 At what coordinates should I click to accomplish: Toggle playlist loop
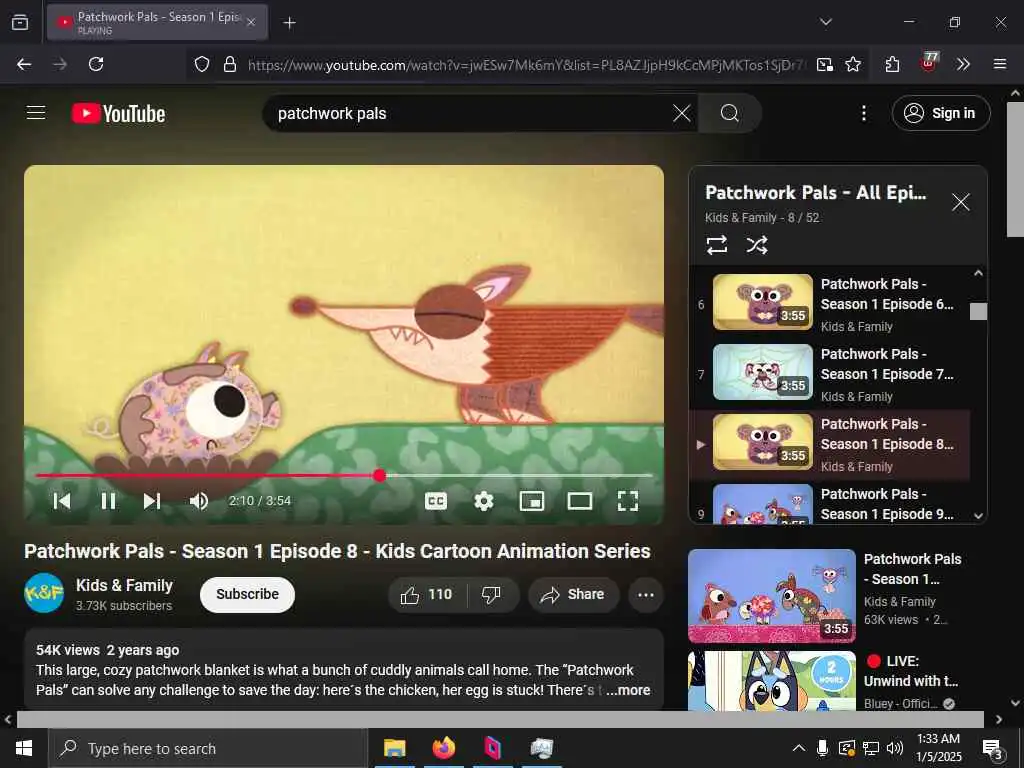(x=716, y=245)
